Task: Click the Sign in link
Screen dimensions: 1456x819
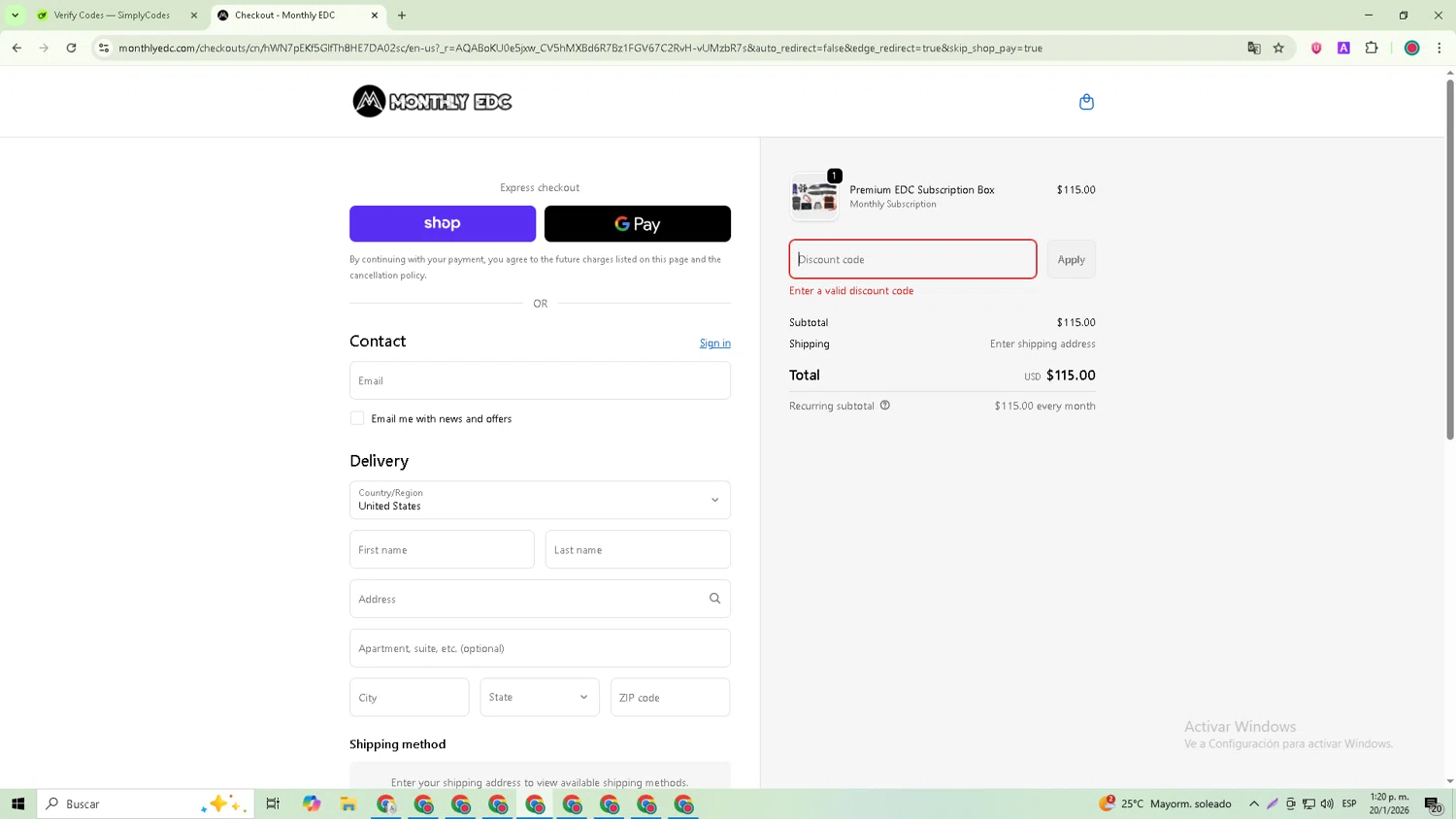Action: tap(715, 343)
